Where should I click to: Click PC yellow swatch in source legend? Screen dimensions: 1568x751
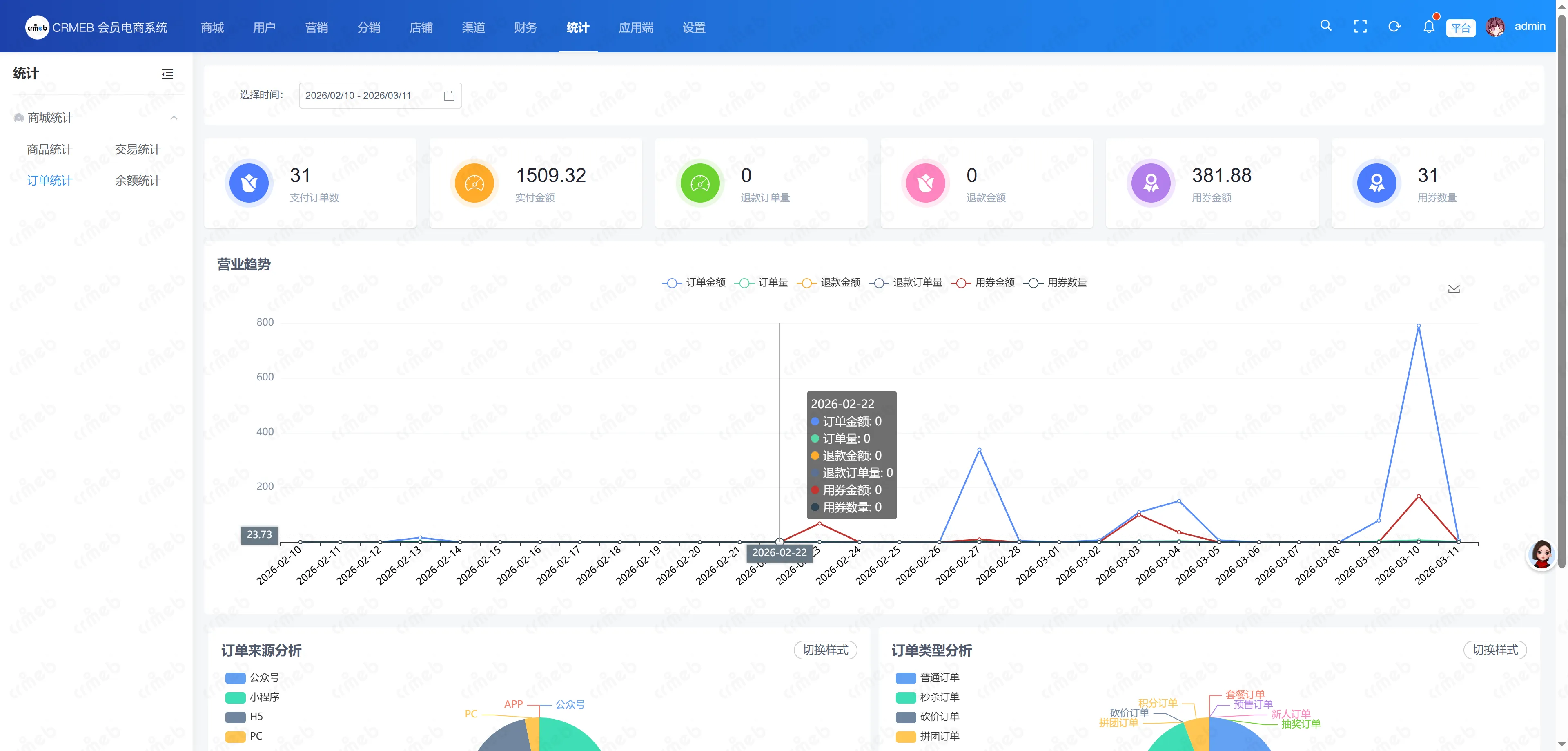pyautogui.click(x=235, y=736)
